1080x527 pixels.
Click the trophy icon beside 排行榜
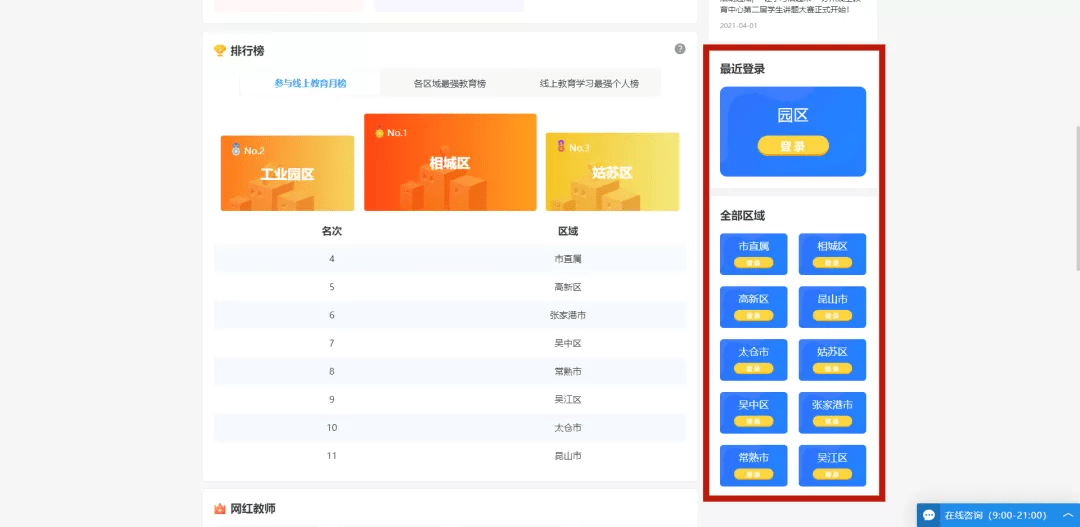(220, 51)
